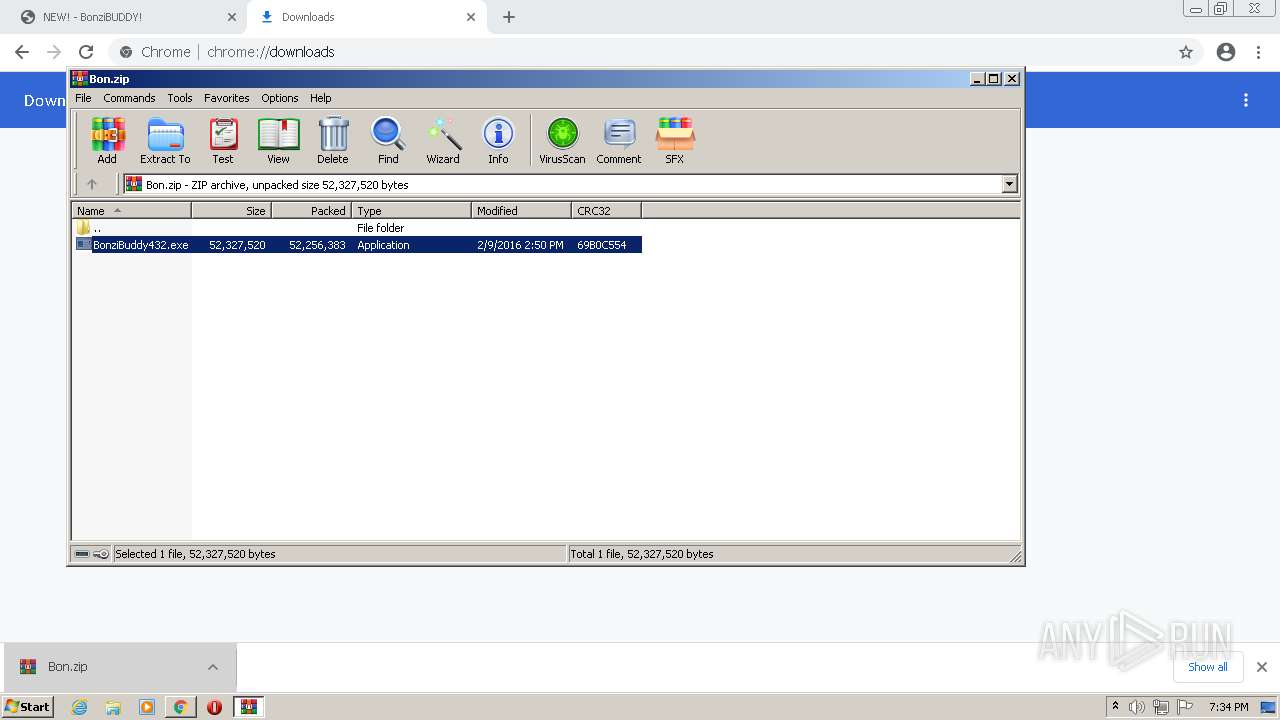
Task: Click the Find toolbar icon
Action: [388, 140]
